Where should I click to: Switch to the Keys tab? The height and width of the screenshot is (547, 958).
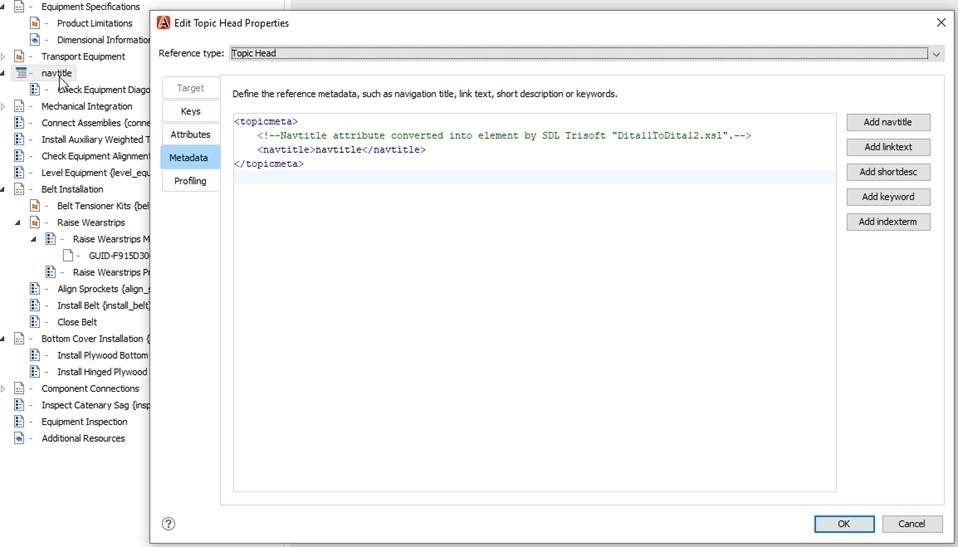(x=190, y=111)
